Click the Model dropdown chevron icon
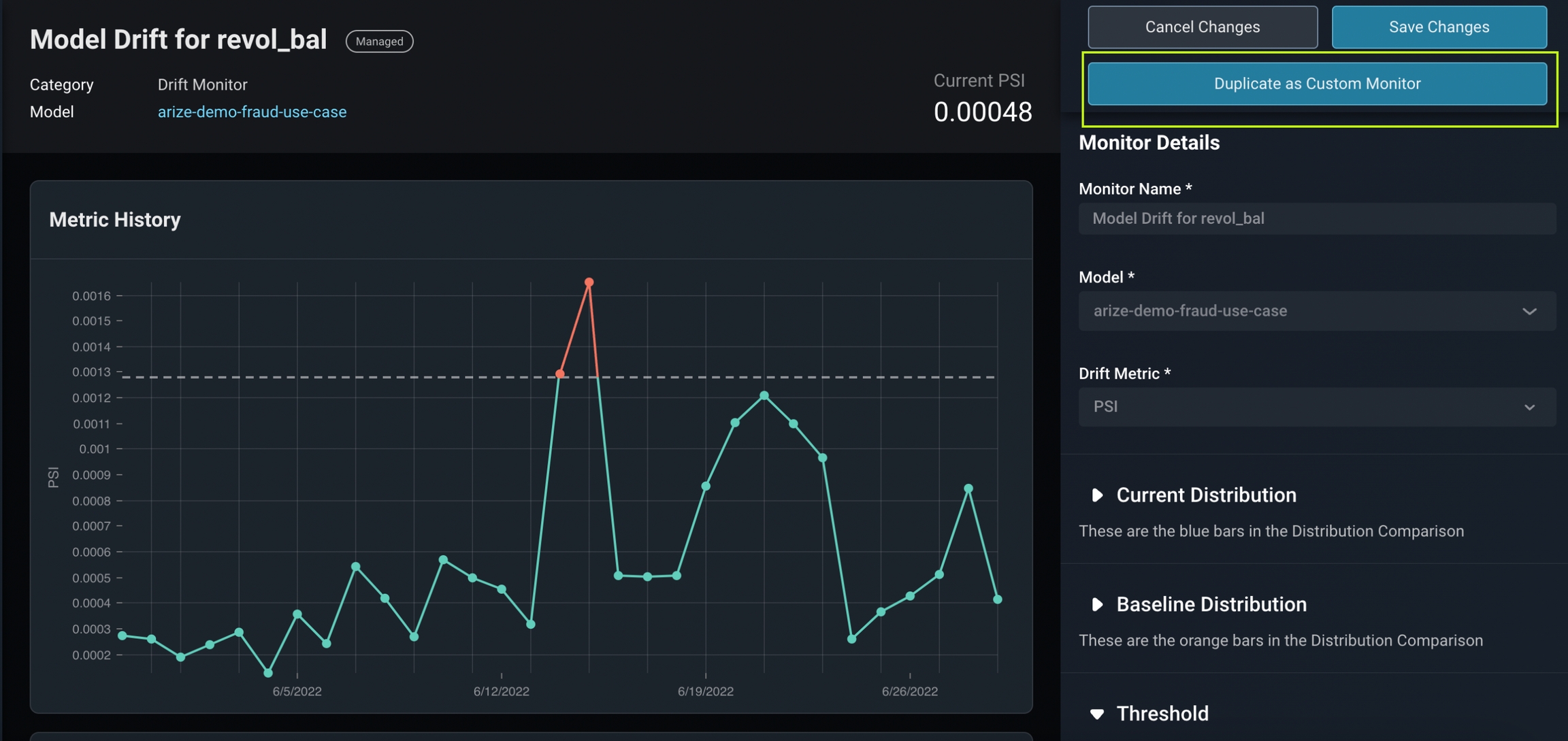 click(1529, 312)
